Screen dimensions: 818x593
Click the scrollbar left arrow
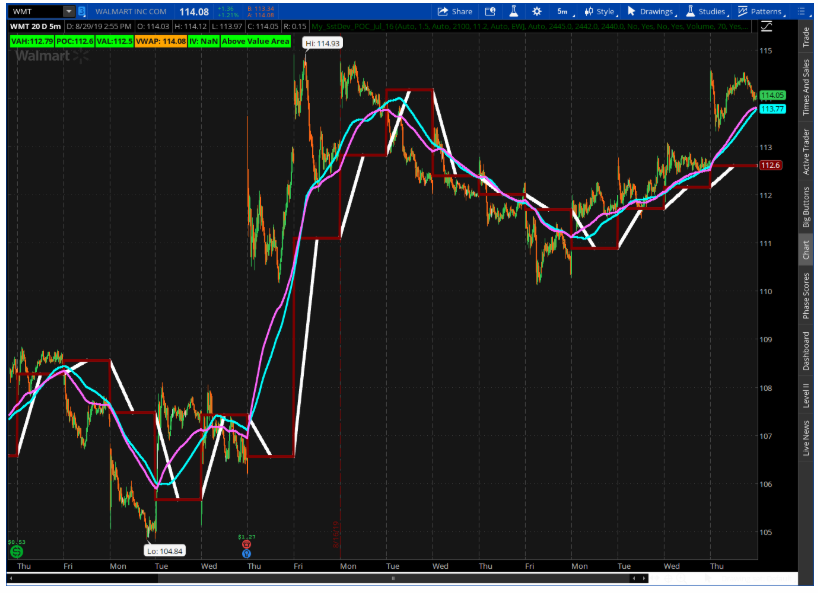(x=11, y=578)
